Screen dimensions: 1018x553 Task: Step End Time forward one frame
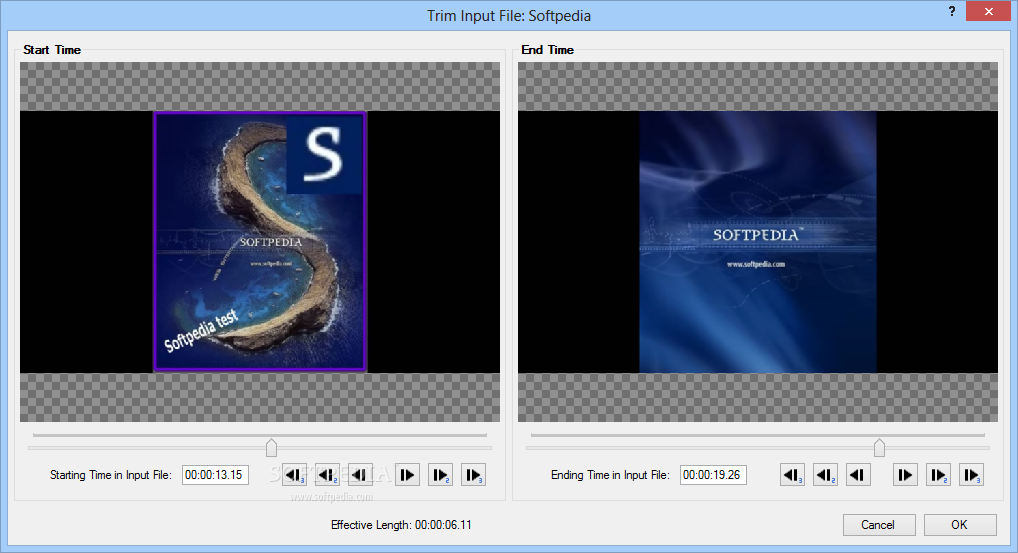[905, 475]
